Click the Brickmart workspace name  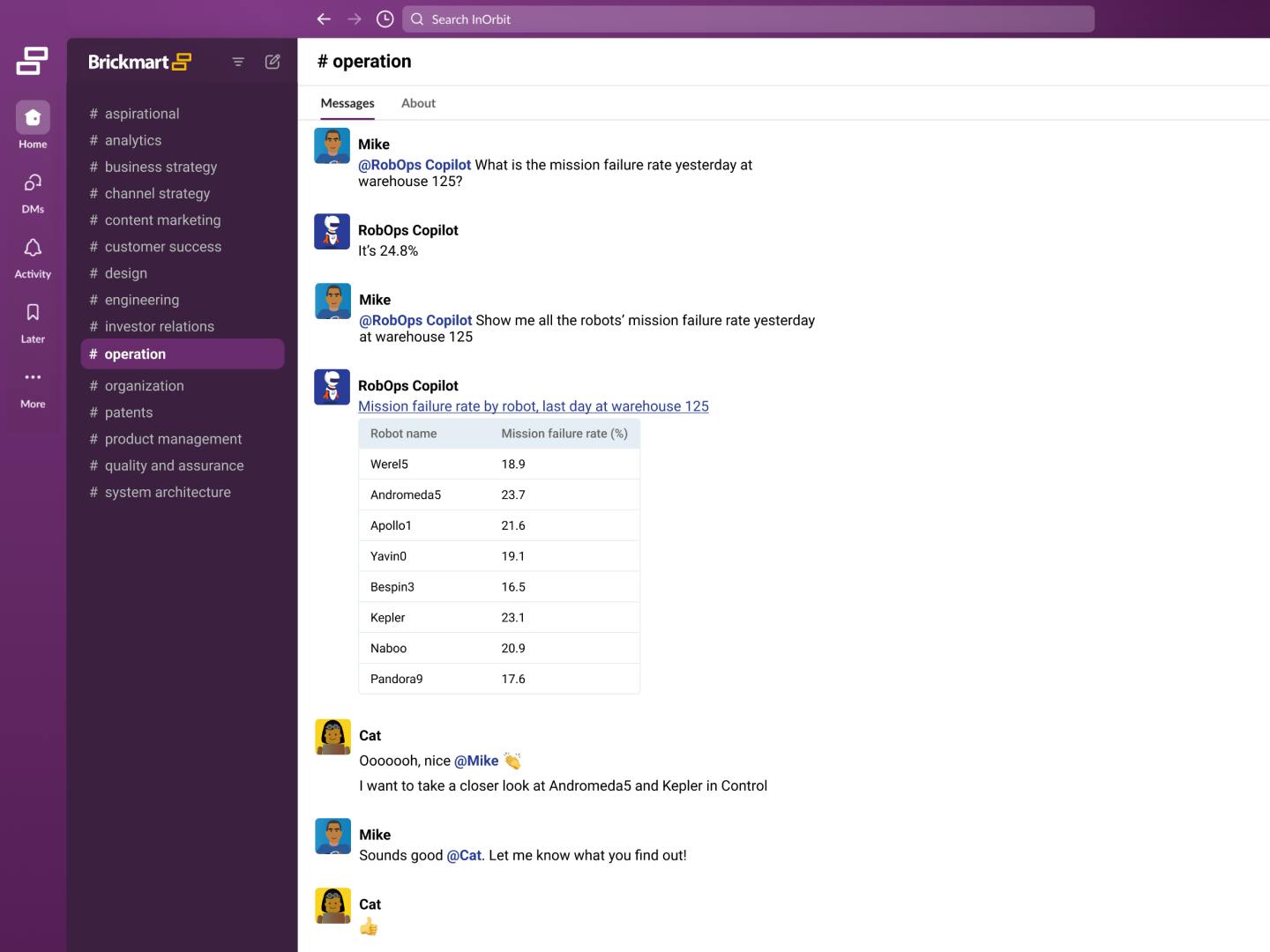[x=139, y=62]
